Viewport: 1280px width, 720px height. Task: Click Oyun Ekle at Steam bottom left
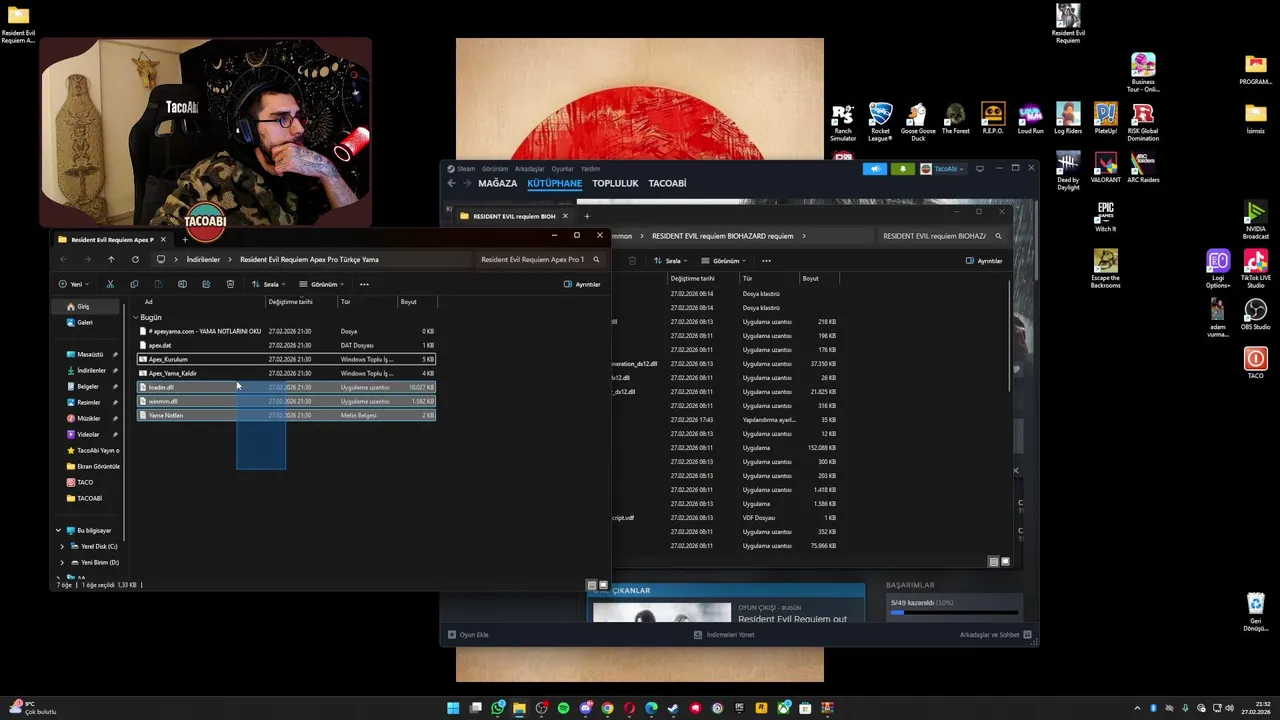point(468,634)
